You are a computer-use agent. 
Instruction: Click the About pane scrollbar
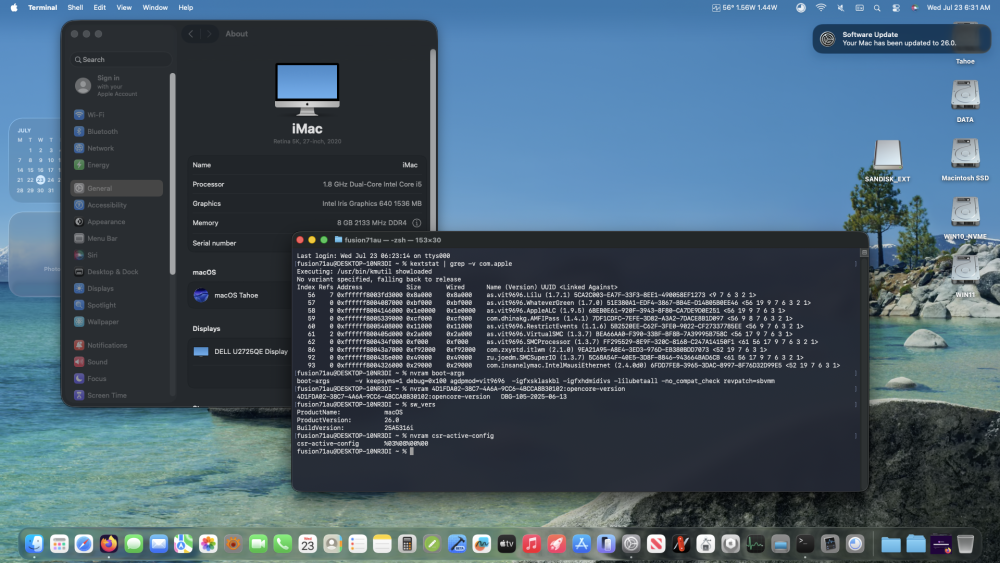click(x=433, y=140)
